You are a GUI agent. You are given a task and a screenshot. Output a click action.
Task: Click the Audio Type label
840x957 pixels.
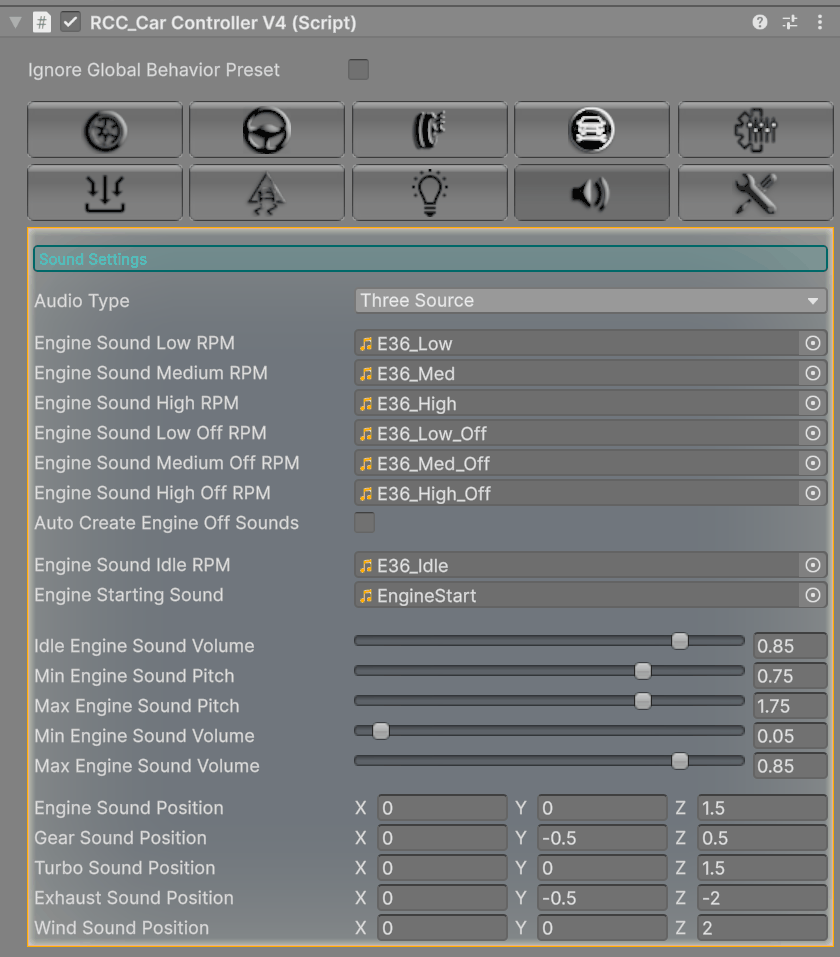[82, 301]
